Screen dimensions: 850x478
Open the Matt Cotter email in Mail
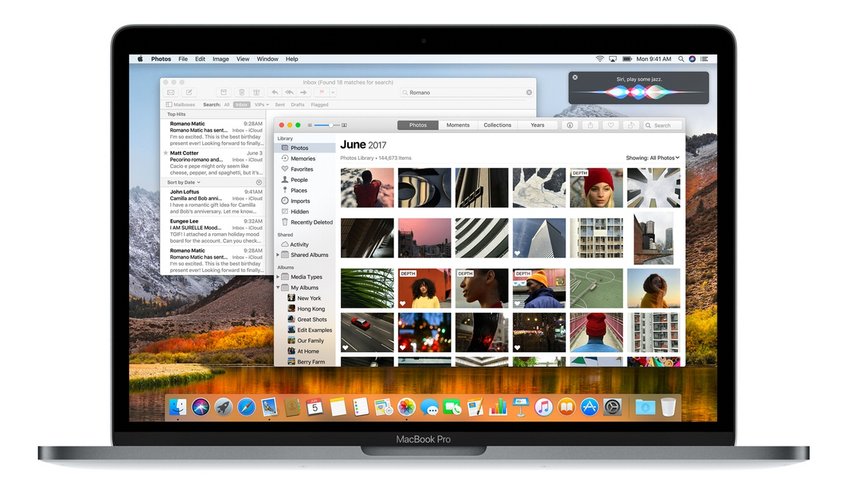pyautogui.click(x=214, y=163)
